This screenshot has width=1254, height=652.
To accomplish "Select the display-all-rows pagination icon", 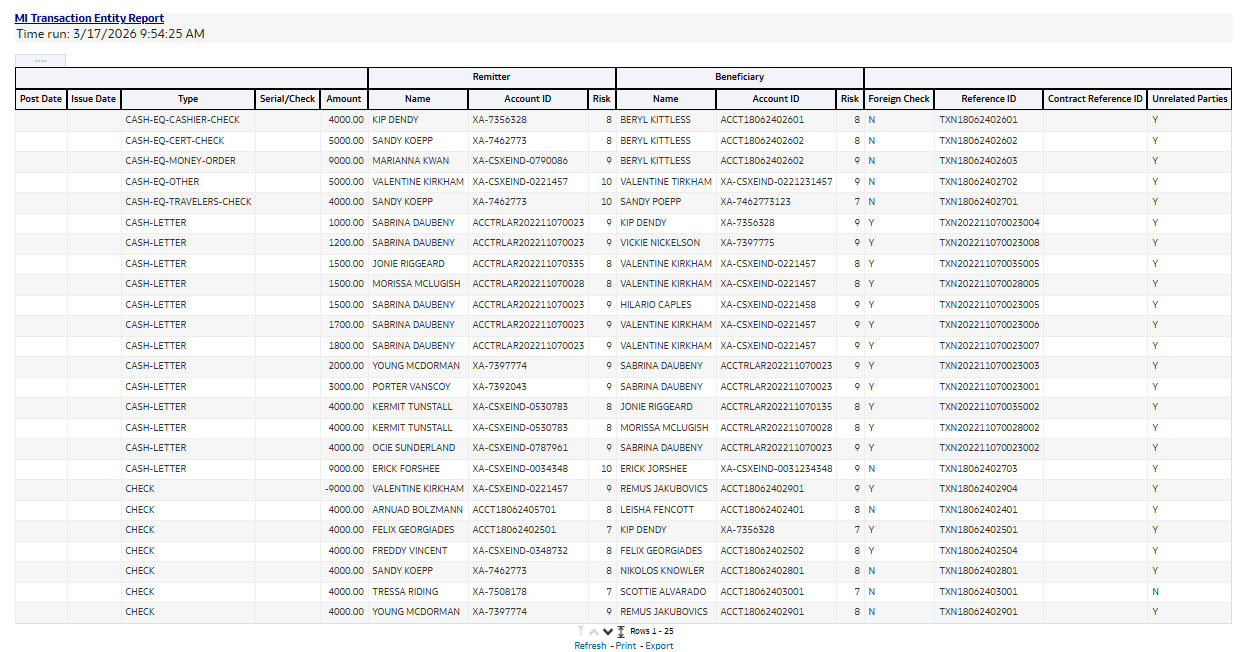I will [x=621, y=631].
